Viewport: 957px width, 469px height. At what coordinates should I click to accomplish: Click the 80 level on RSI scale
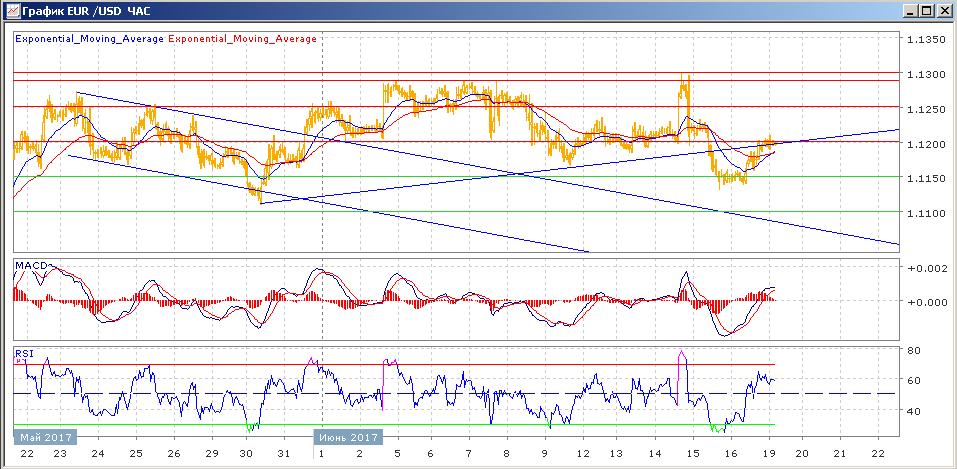[x=914, y=351]
